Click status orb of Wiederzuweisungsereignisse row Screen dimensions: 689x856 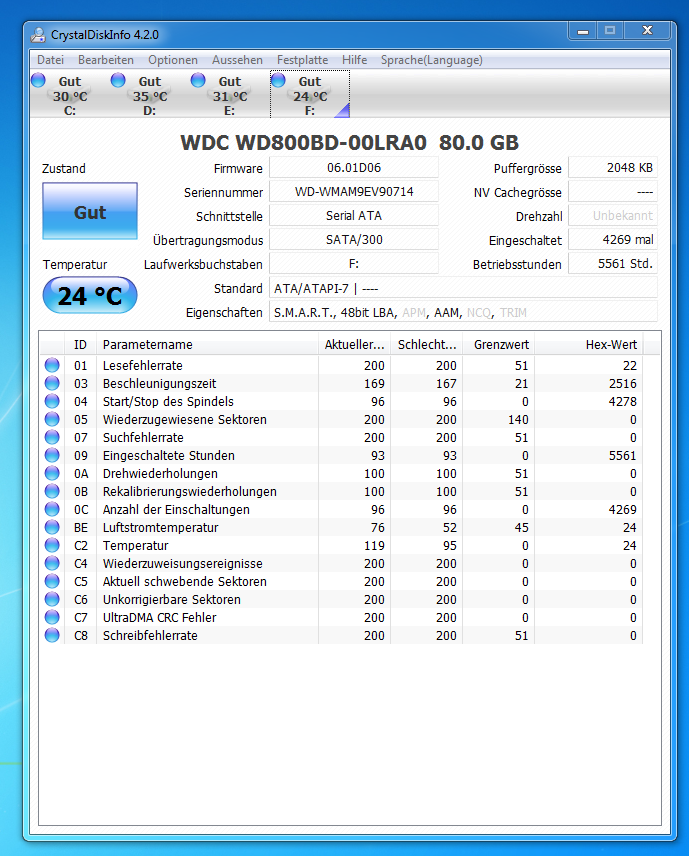[x=52, y=563]
